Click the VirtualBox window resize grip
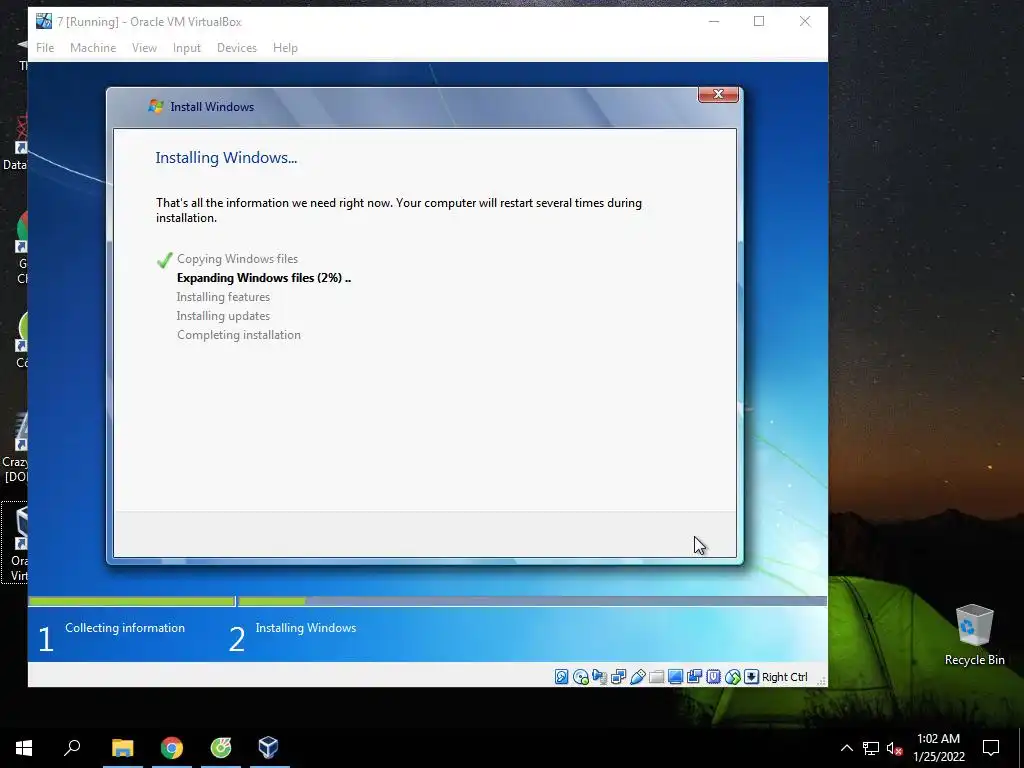Image resolution: width=1024 pixels, height=768 pixels. [822, 681]
